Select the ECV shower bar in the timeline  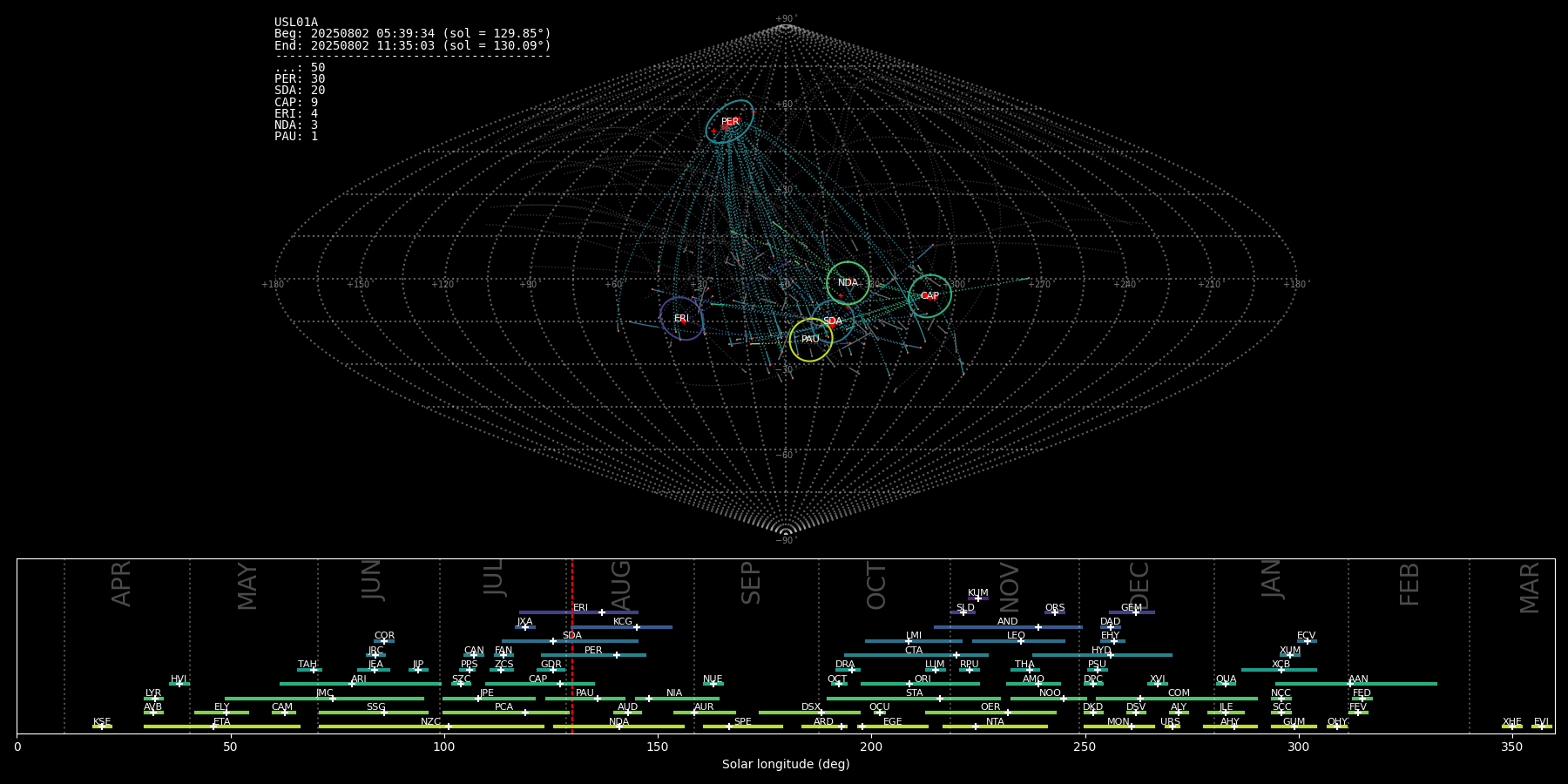(1307, 641)
